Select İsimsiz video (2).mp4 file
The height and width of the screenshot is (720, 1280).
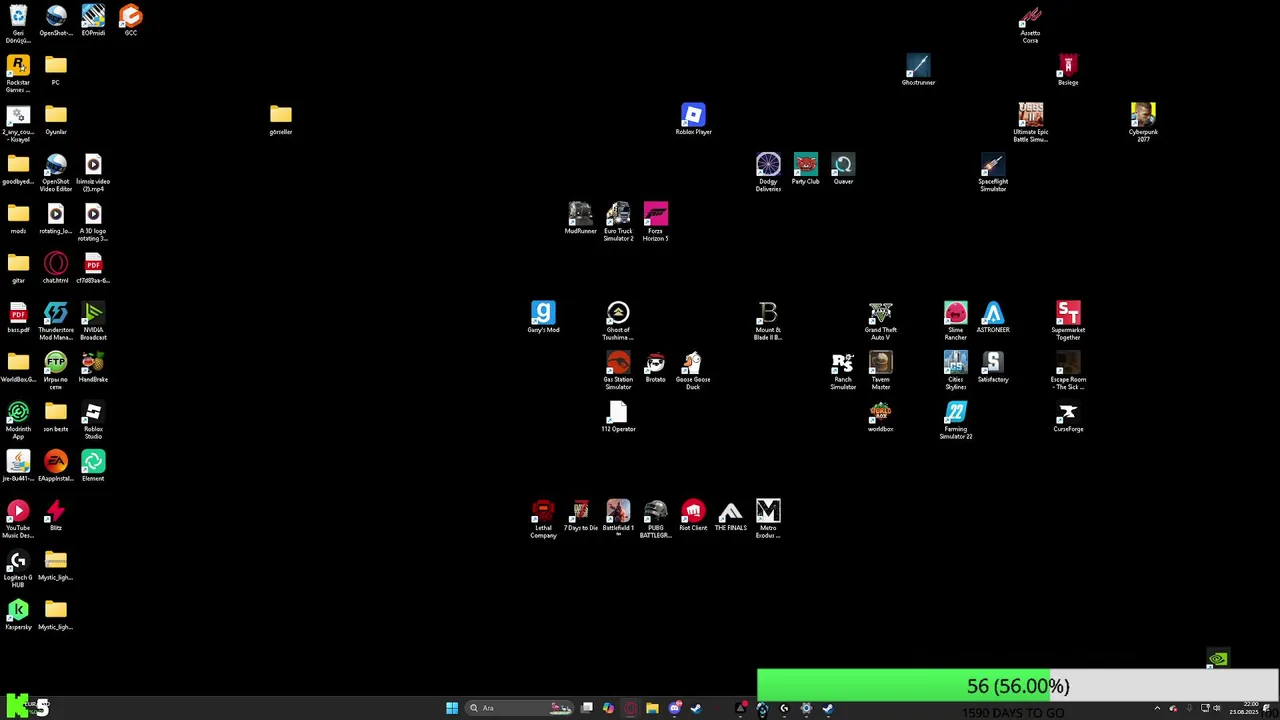point(93,172)
